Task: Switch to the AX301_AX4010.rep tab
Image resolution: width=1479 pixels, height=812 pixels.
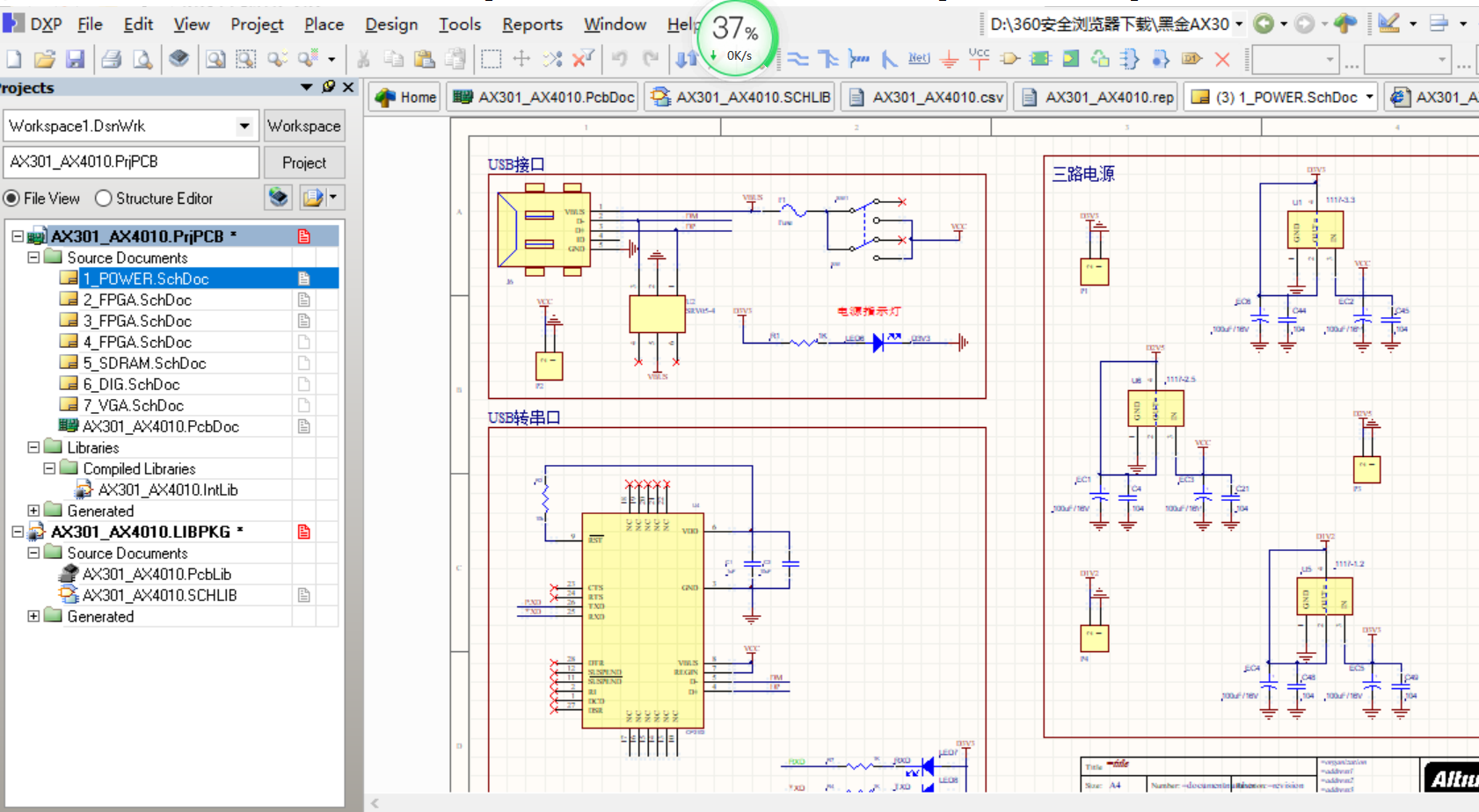Action: click(1097, 98)
